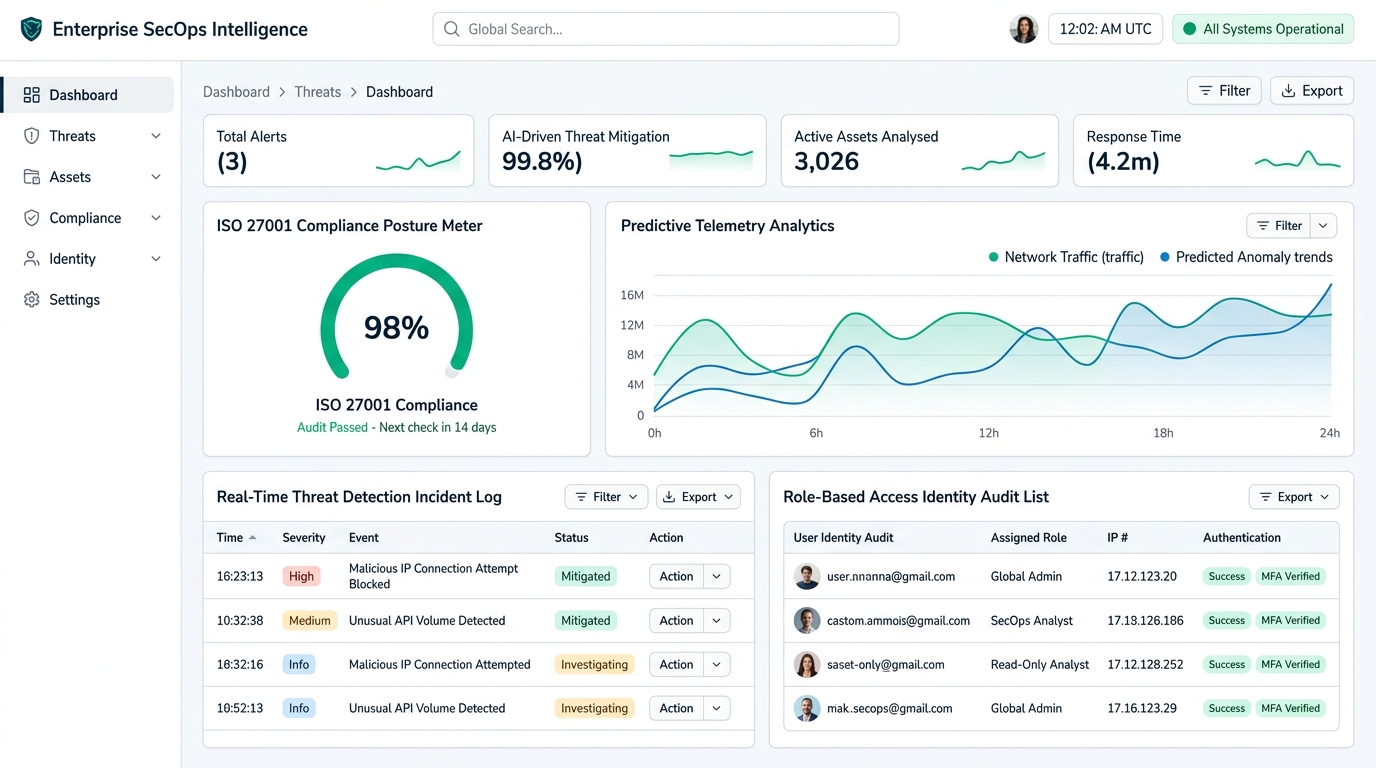Click the Compliance shield-check icon in sidebar

(x=31, y=218)
